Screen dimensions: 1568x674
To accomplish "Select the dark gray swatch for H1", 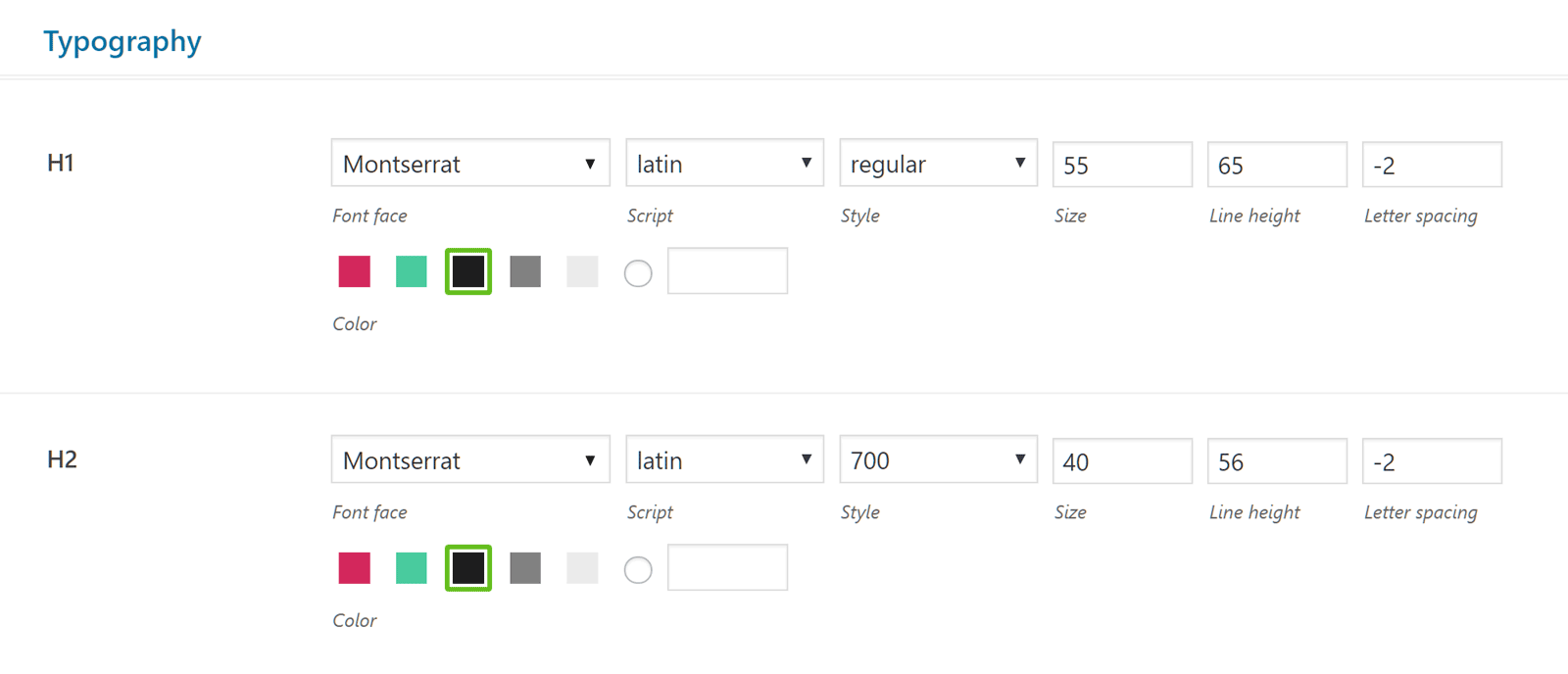I will [x=525, y=271].
